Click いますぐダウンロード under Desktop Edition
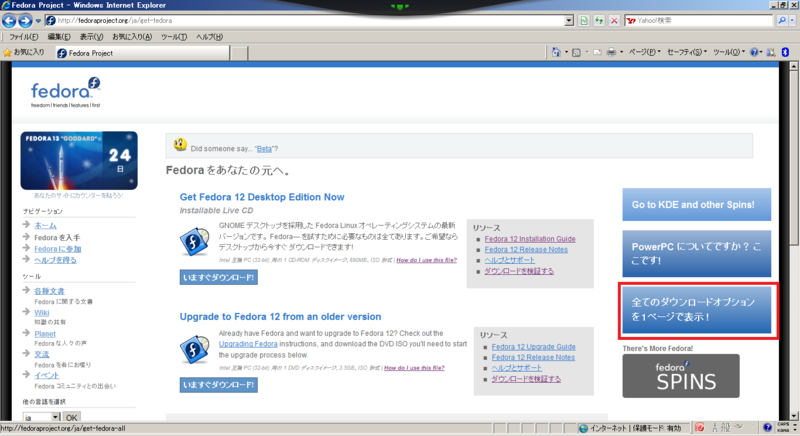Screen dimensions: 800x436 click(218, 277)
